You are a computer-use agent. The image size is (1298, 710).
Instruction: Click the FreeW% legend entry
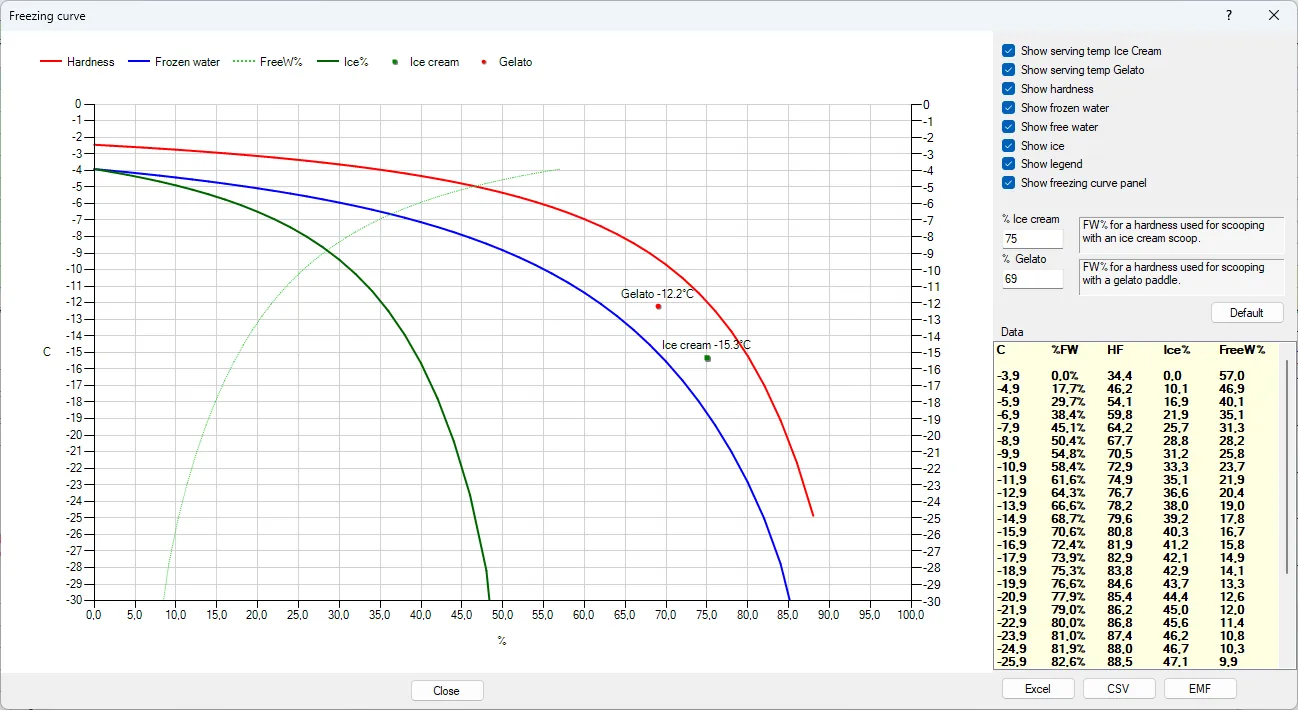pyautogui.click(x=267, y=62)
